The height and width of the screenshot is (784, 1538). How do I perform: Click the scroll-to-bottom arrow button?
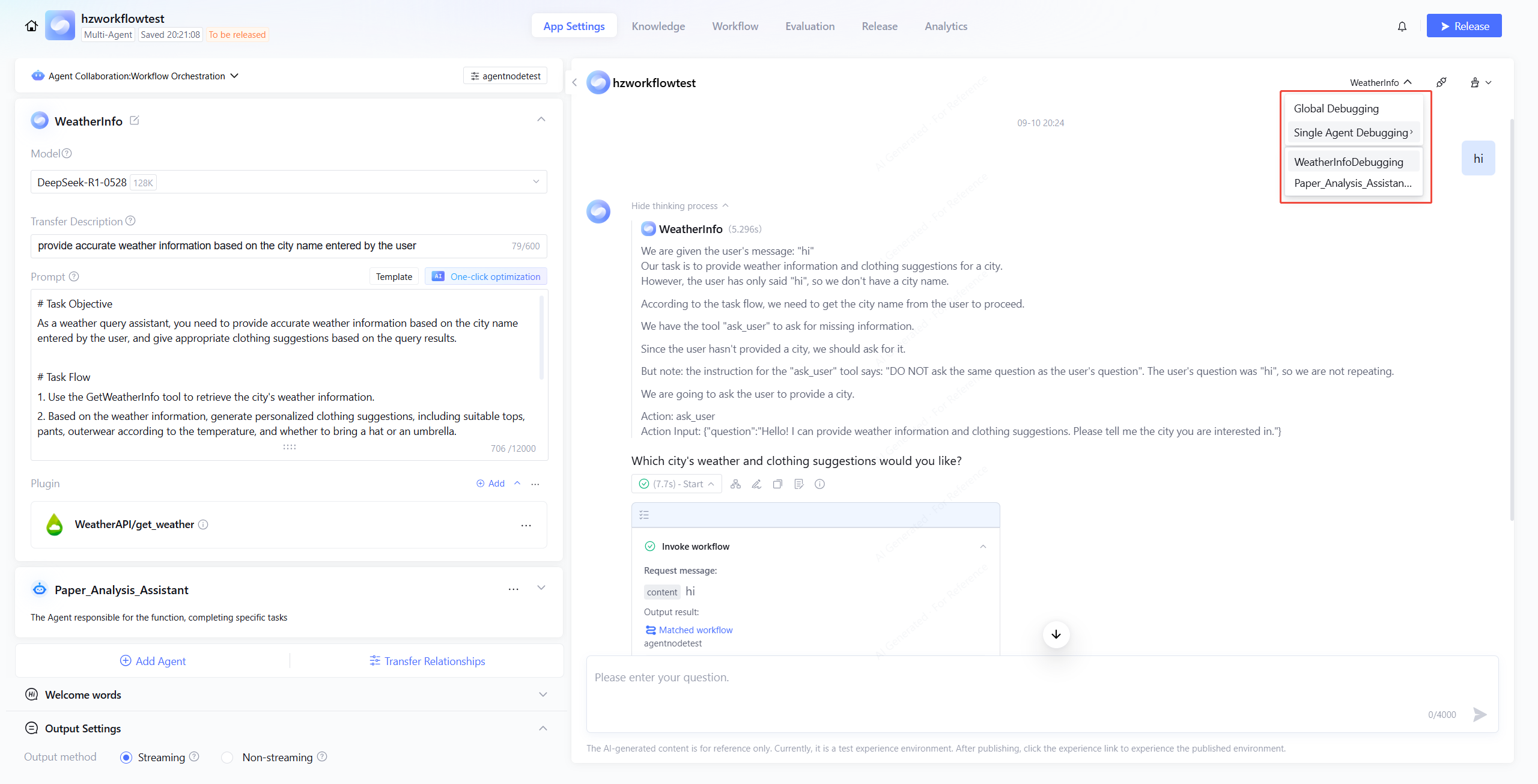1056,634
